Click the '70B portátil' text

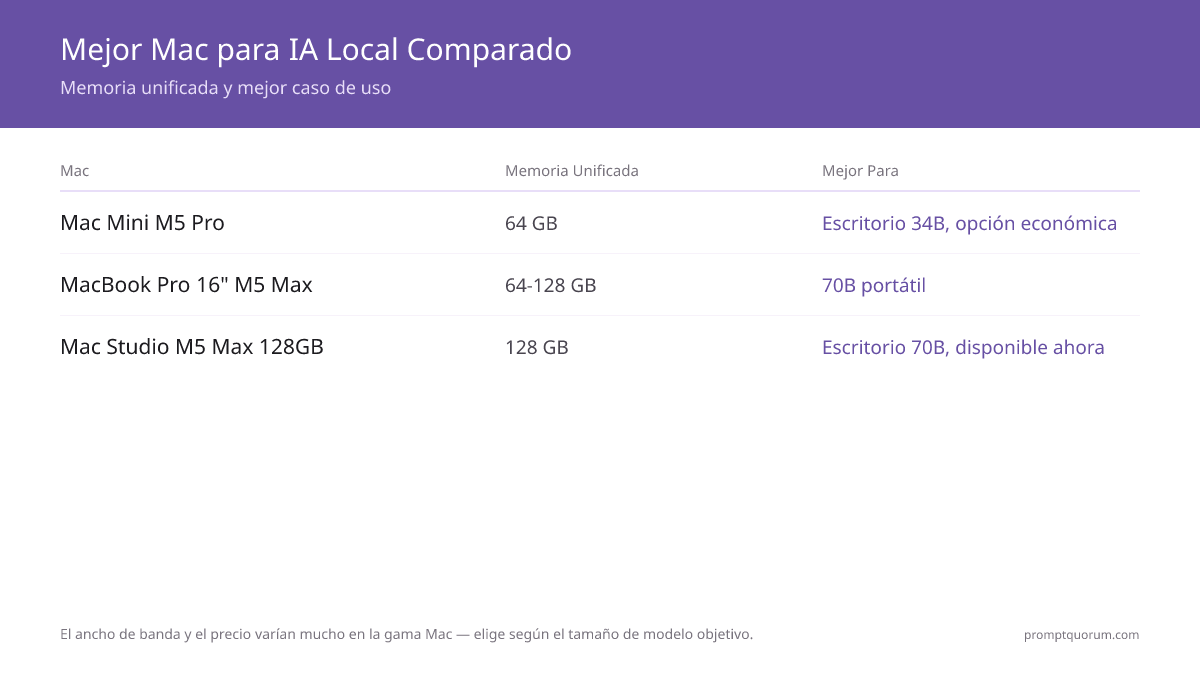(x=874, y=286)
